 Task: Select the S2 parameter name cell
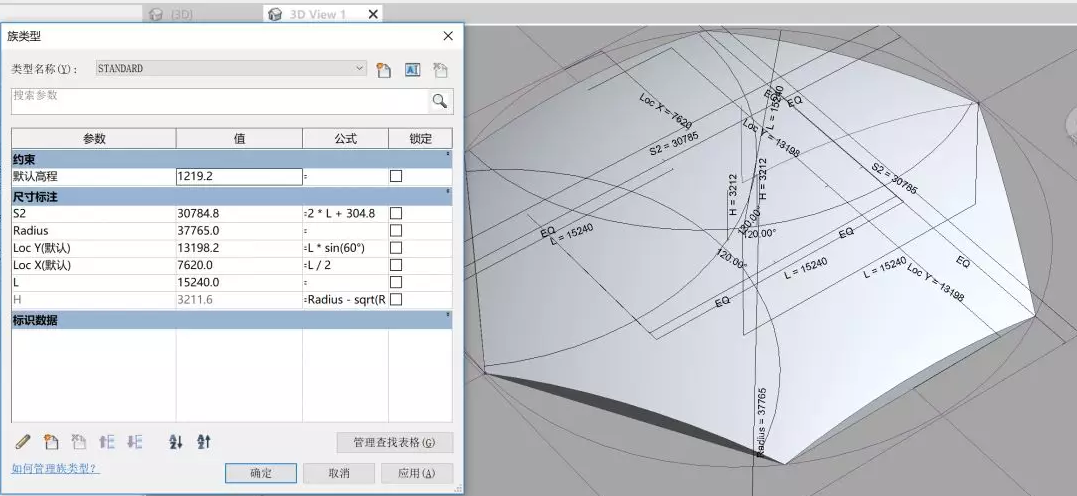94,213
